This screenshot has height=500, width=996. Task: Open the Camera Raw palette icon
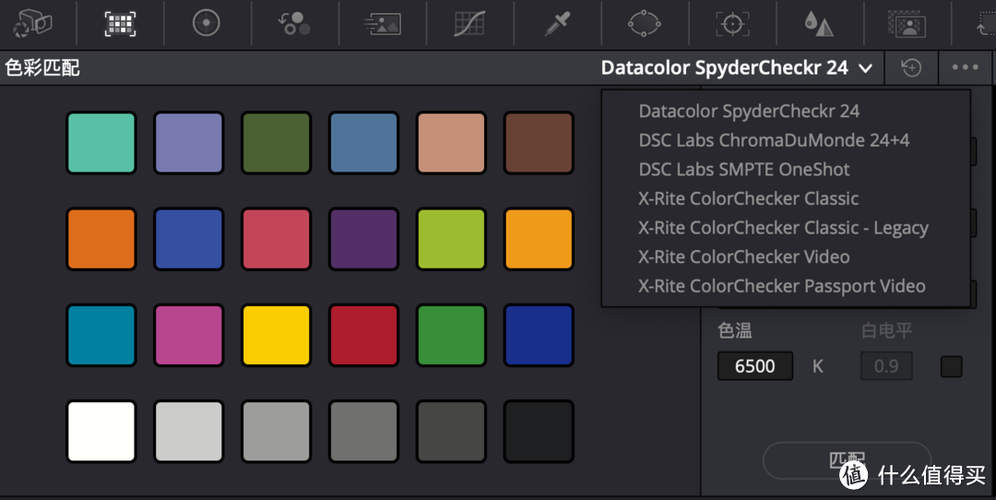[x=33, y=24]
